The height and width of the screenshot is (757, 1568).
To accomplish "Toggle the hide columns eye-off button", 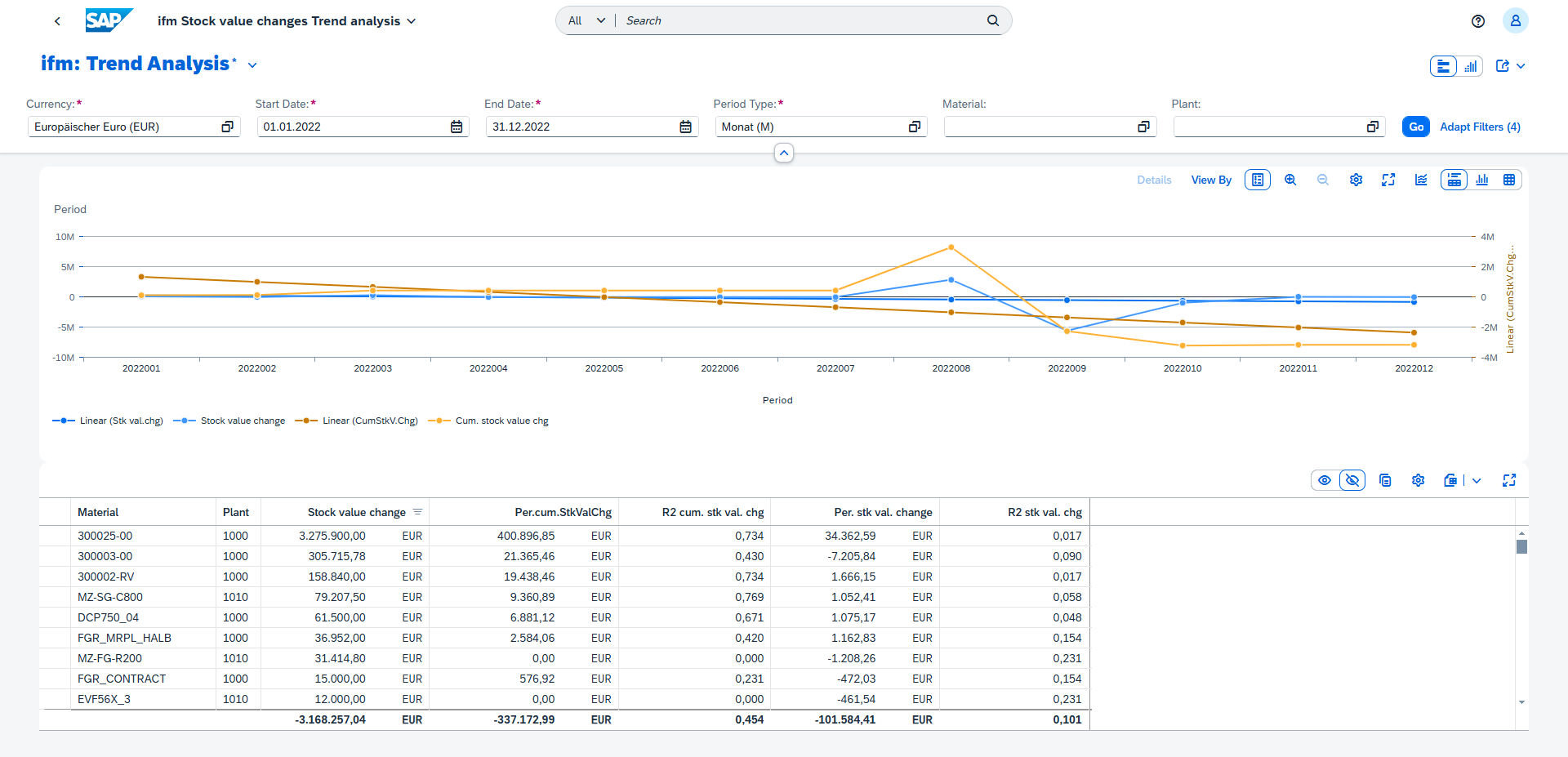I will pos(1352,480).
